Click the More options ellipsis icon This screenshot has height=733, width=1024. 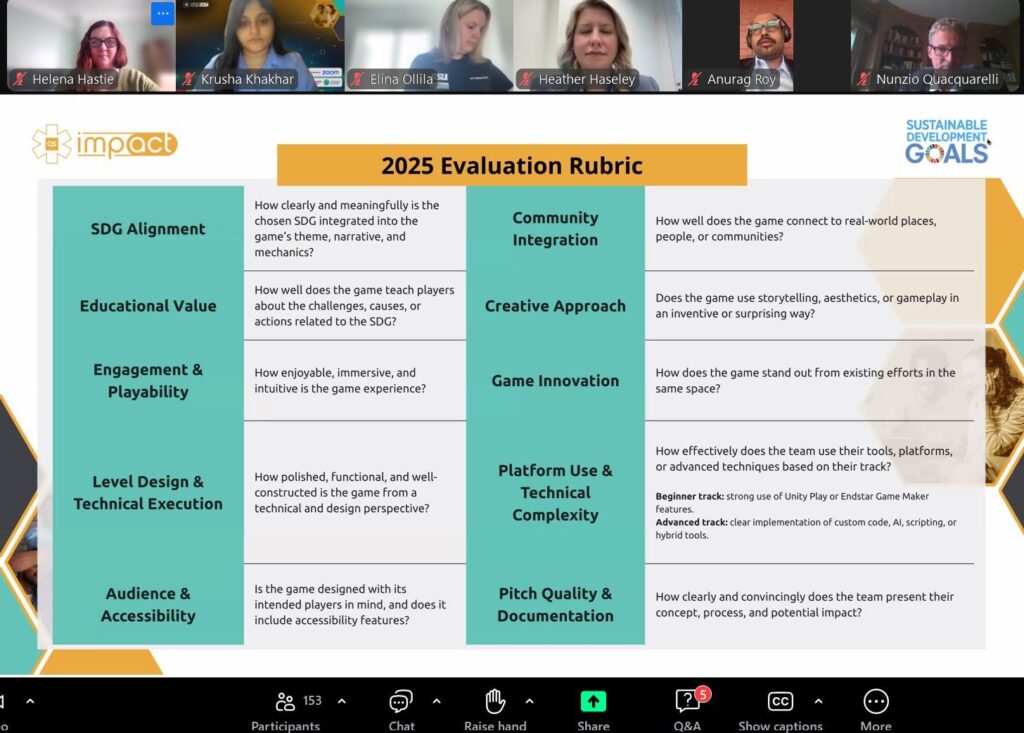point(875,703)
